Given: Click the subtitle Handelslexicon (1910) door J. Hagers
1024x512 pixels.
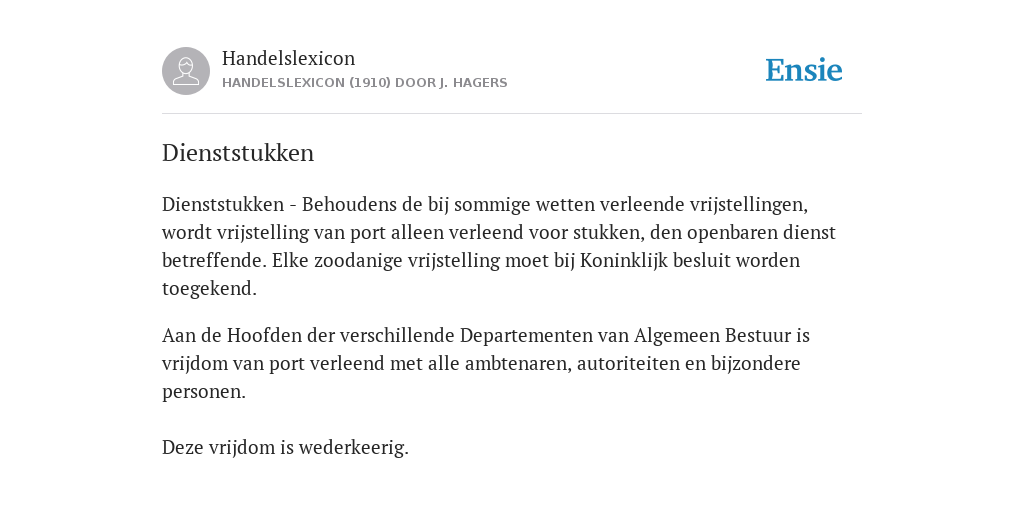Looking at the screenshot, I should pyautogui.click(x=364, y=83).
